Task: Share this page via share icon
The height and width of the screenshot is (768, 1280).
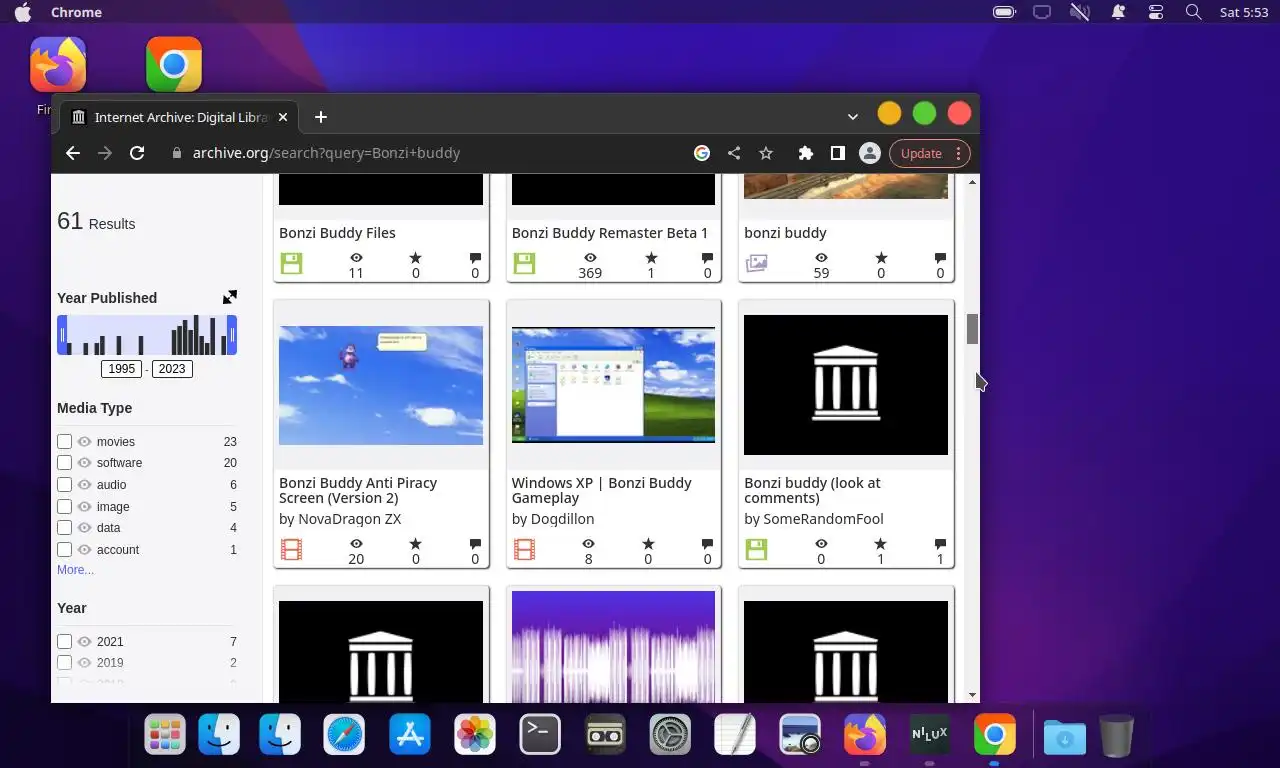Action: (734, 153)
